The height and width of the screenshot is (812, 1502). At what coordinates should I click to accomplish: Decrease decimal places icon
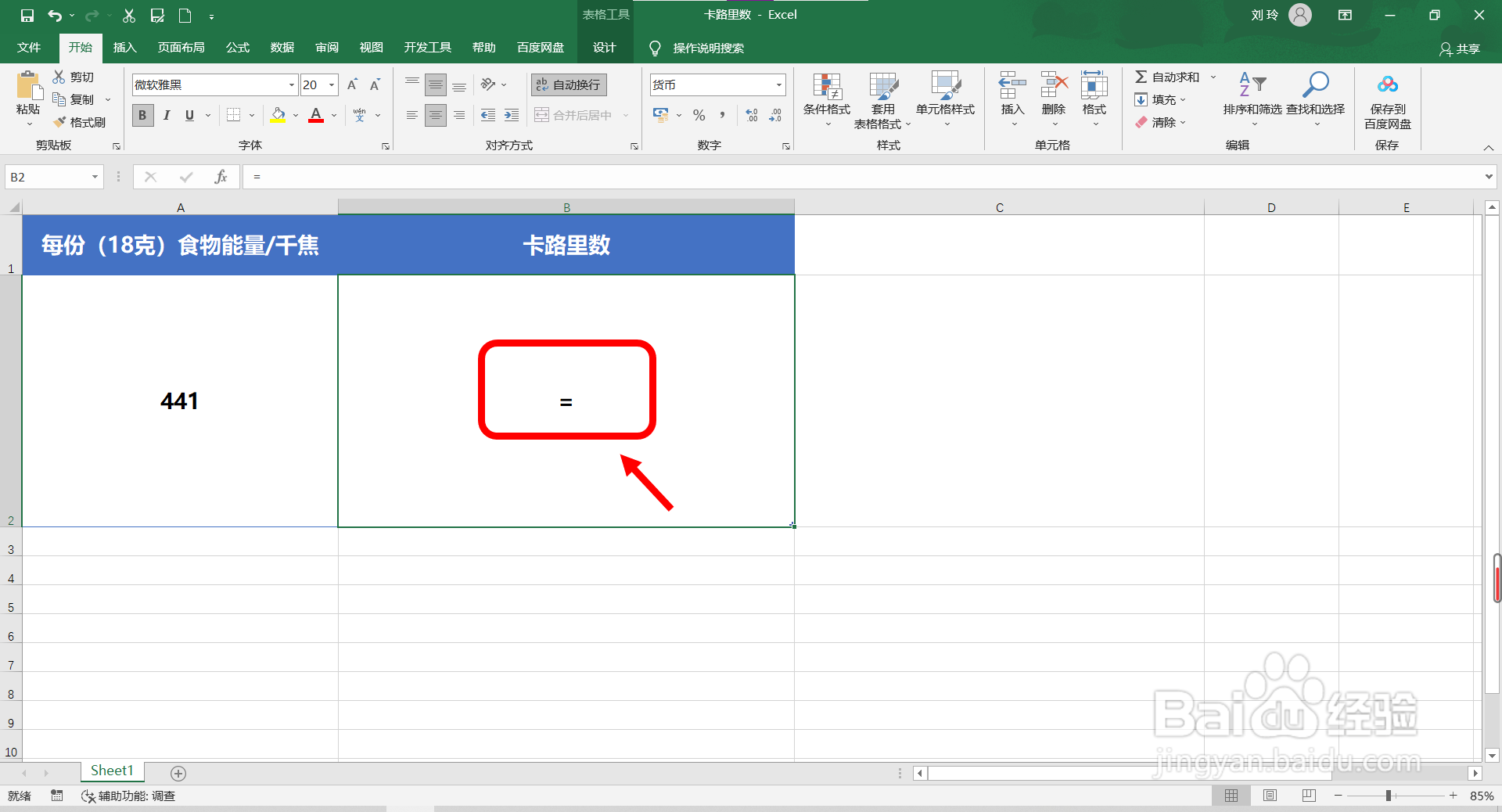775,115
